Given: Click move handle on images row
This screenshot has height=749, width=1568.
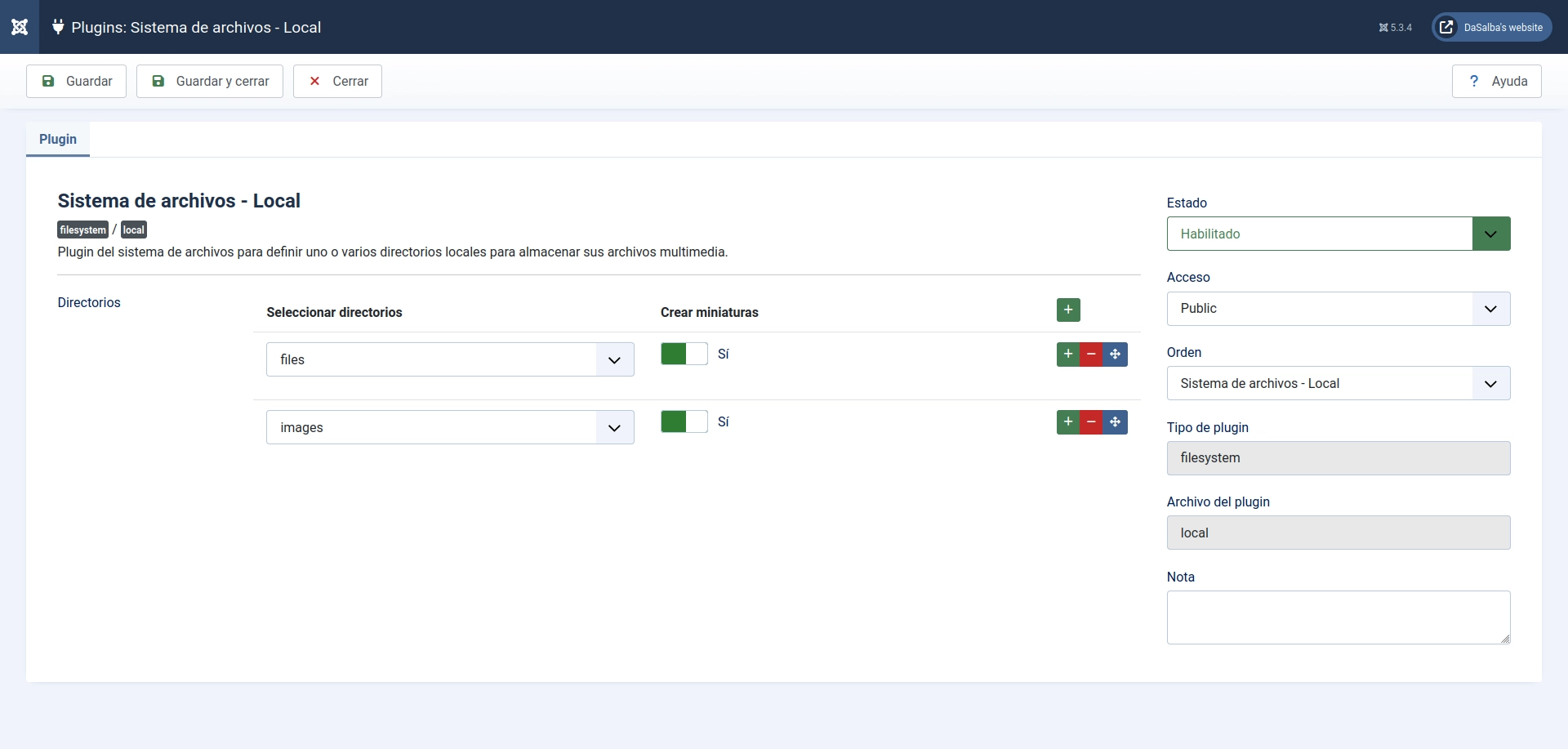Looking at the screenshot, I should [x=1115, y=422].
